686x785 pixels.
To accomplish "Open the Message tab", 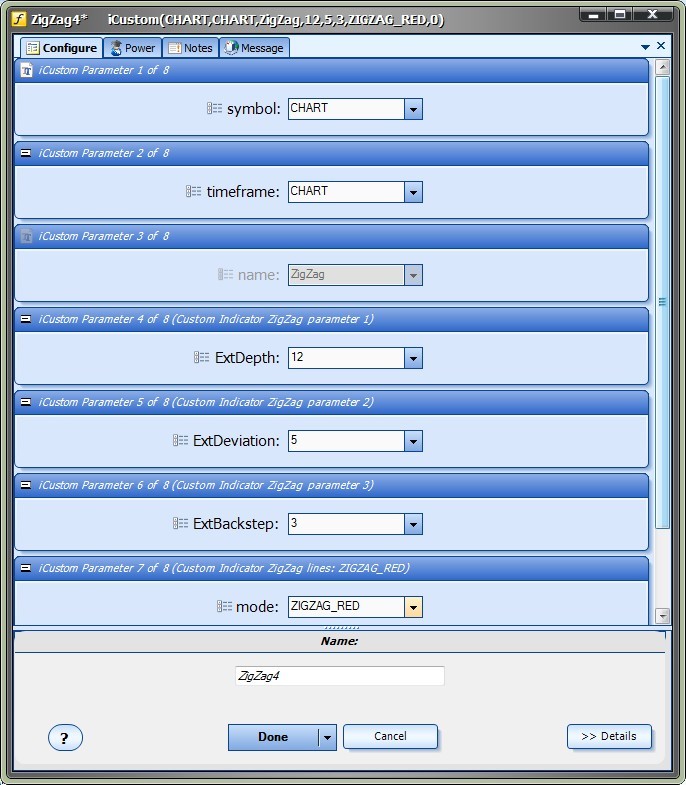I will (254, 48).
